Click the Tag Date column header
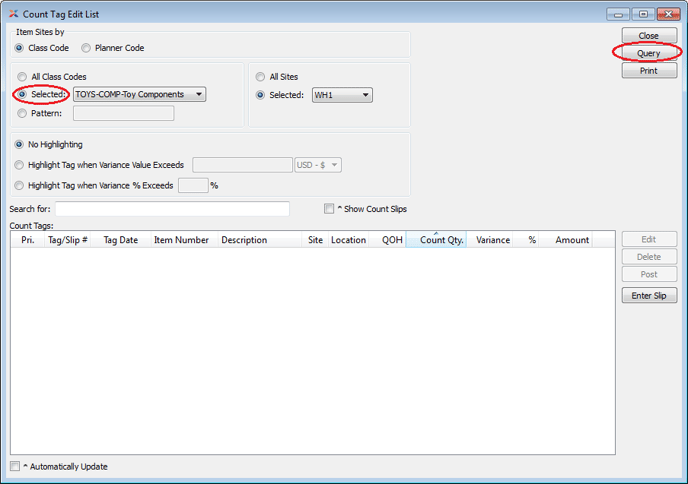688x484 pixels. click(x=121, y=240)
